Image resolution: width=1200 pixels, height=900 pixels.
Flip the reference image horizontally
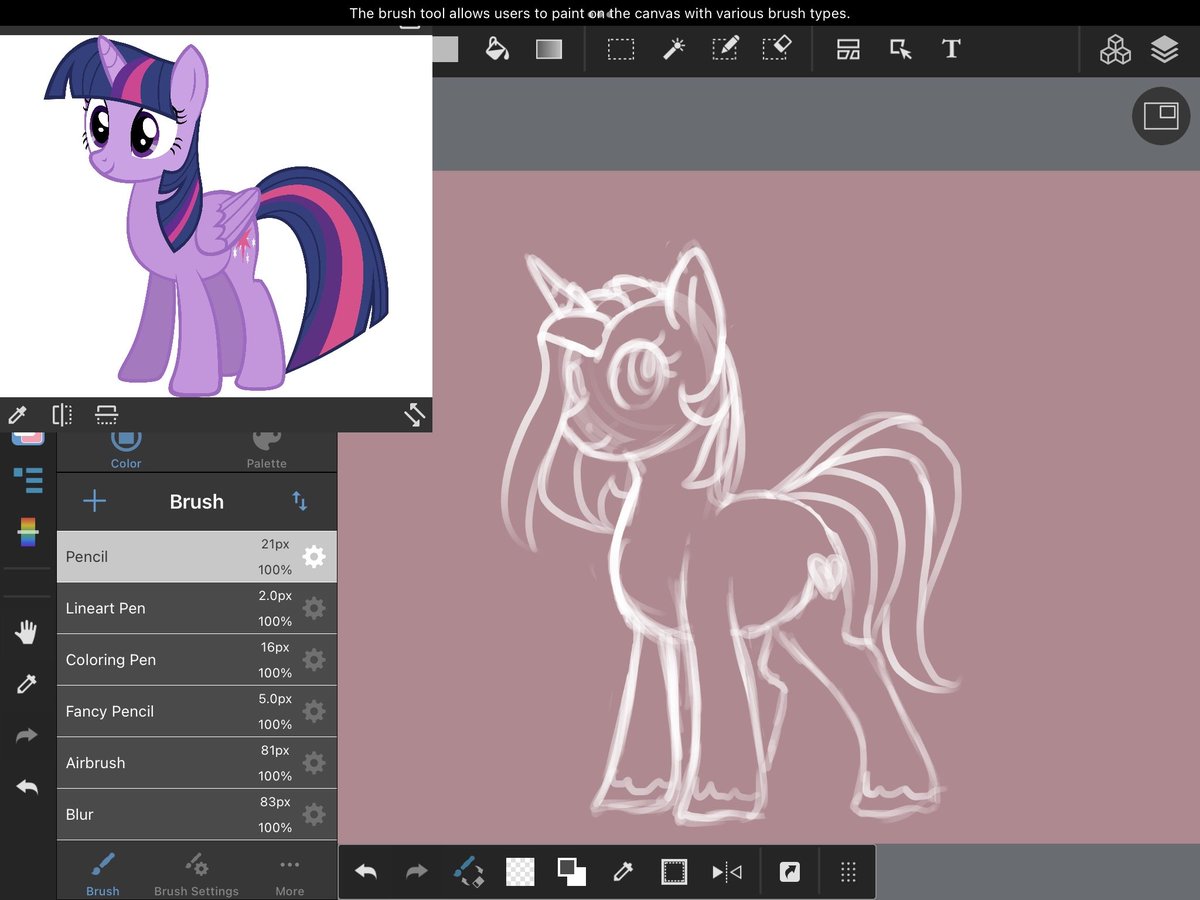point(62,414)
